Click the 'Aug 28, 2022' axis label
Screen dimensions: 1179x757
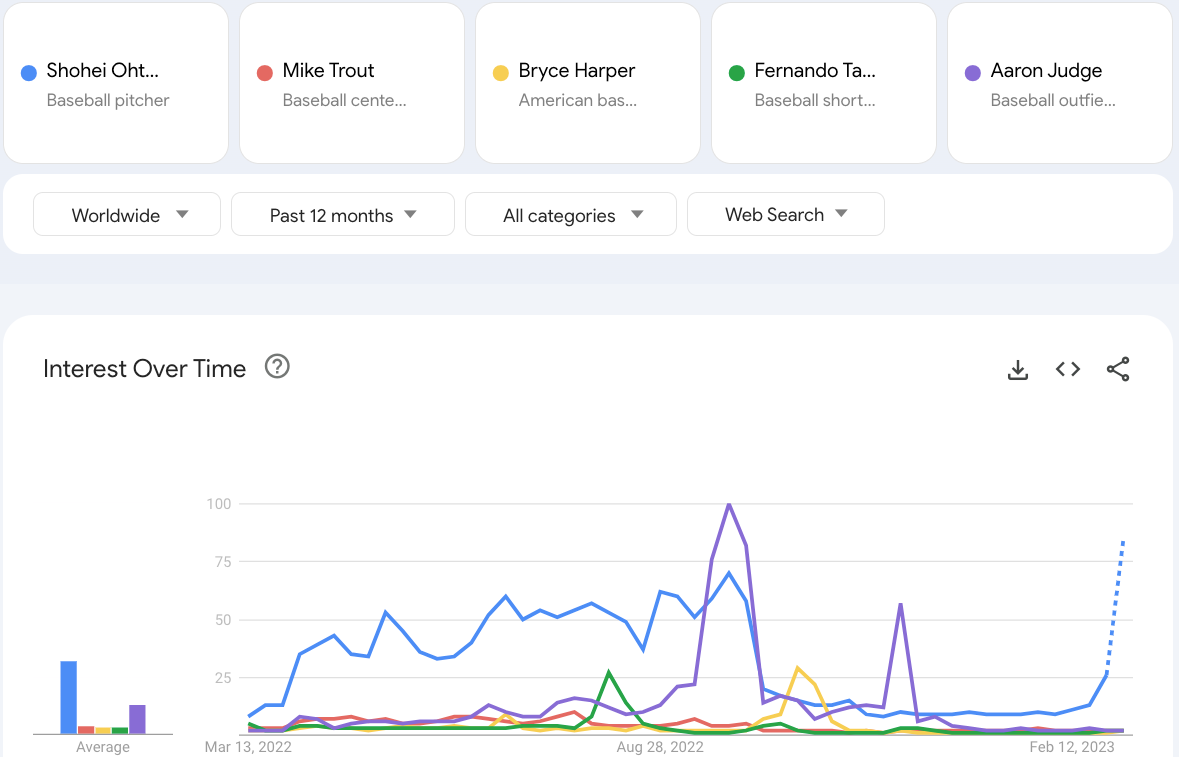coord(660,746)
